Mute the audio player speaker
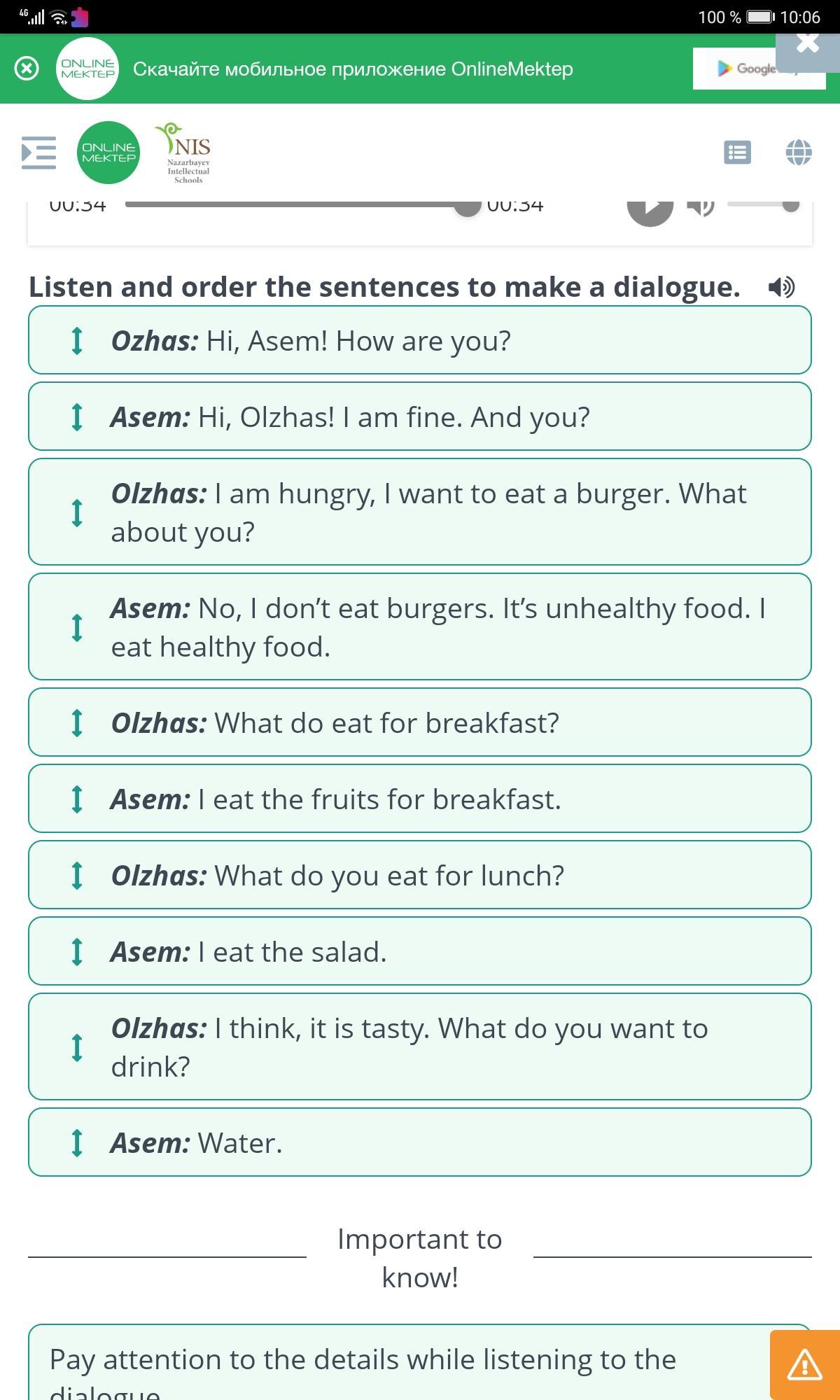Screen dimensions: 840x1400 pyautogui.click(x=700, y=206)
